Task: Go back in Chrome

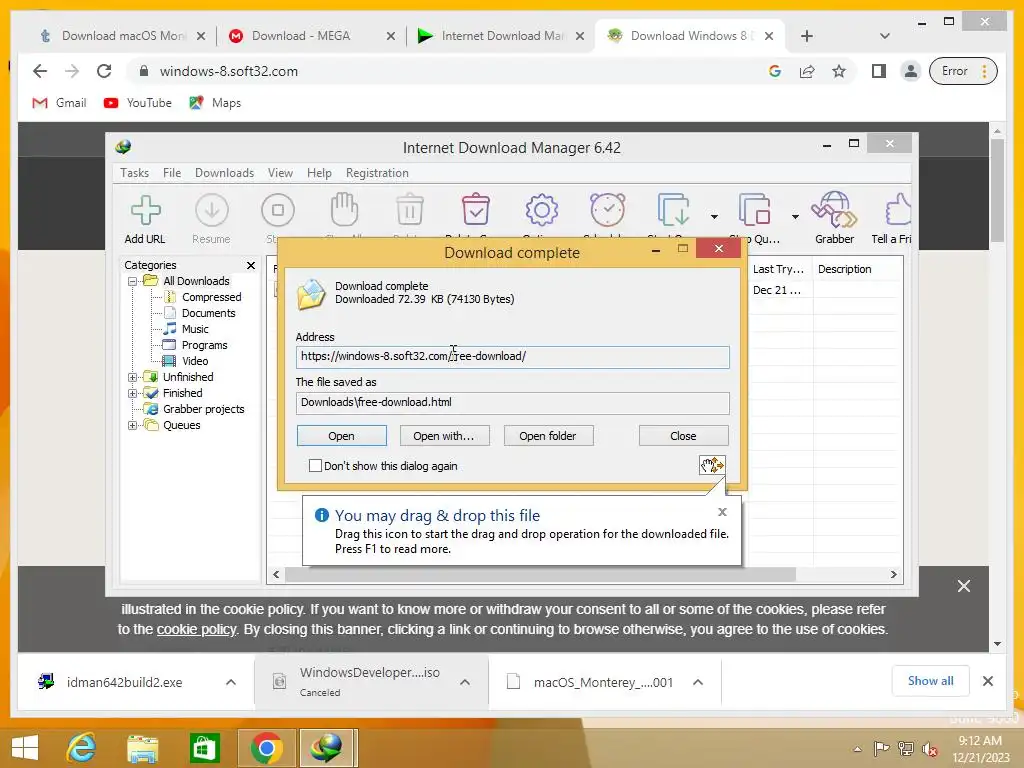Action: pyautogui.click(x=40, y=71)
